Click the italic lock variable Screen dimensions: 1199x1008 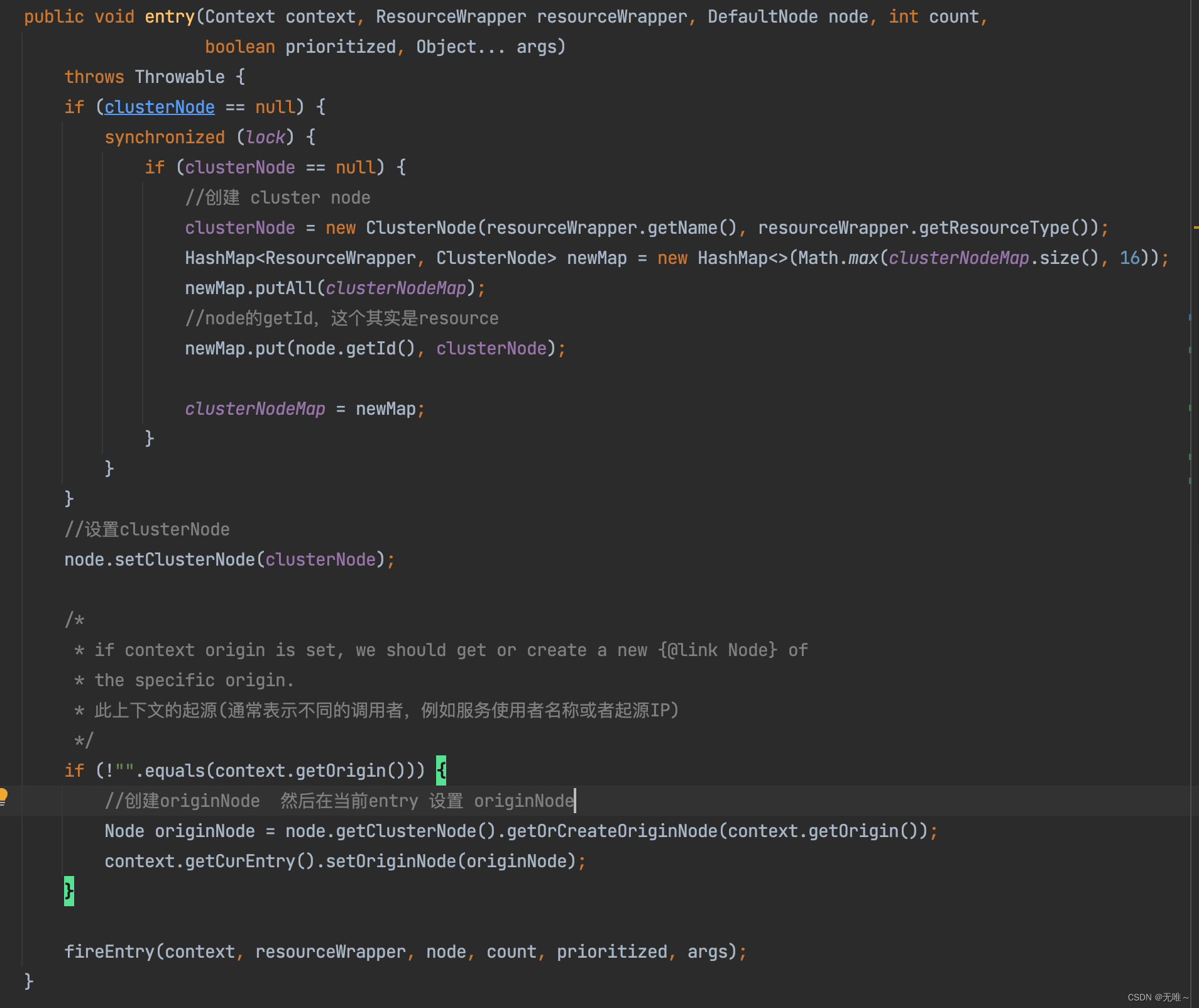[265, 137]
